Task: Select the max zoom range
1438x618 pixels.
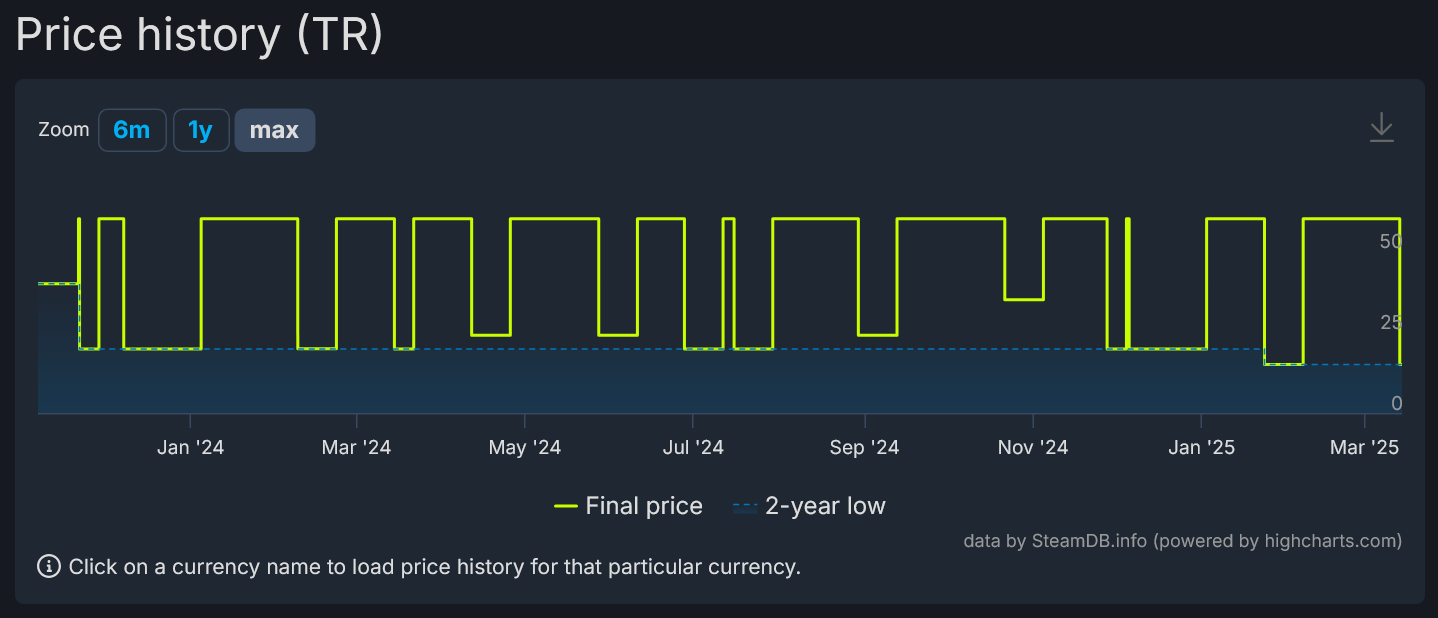Action: pos(274,130)
